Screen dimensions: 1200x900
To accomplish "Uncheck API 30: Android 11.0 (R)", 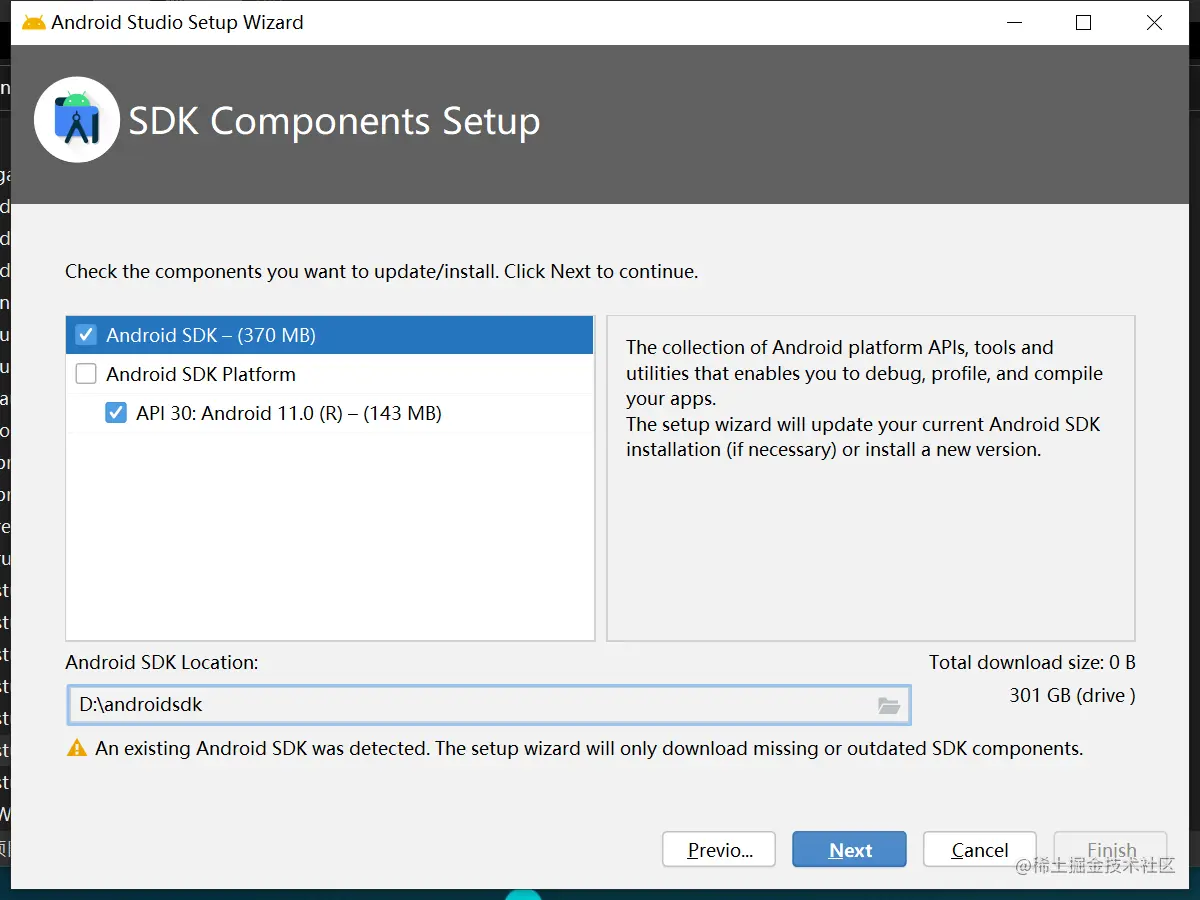I will pos(116,413).
